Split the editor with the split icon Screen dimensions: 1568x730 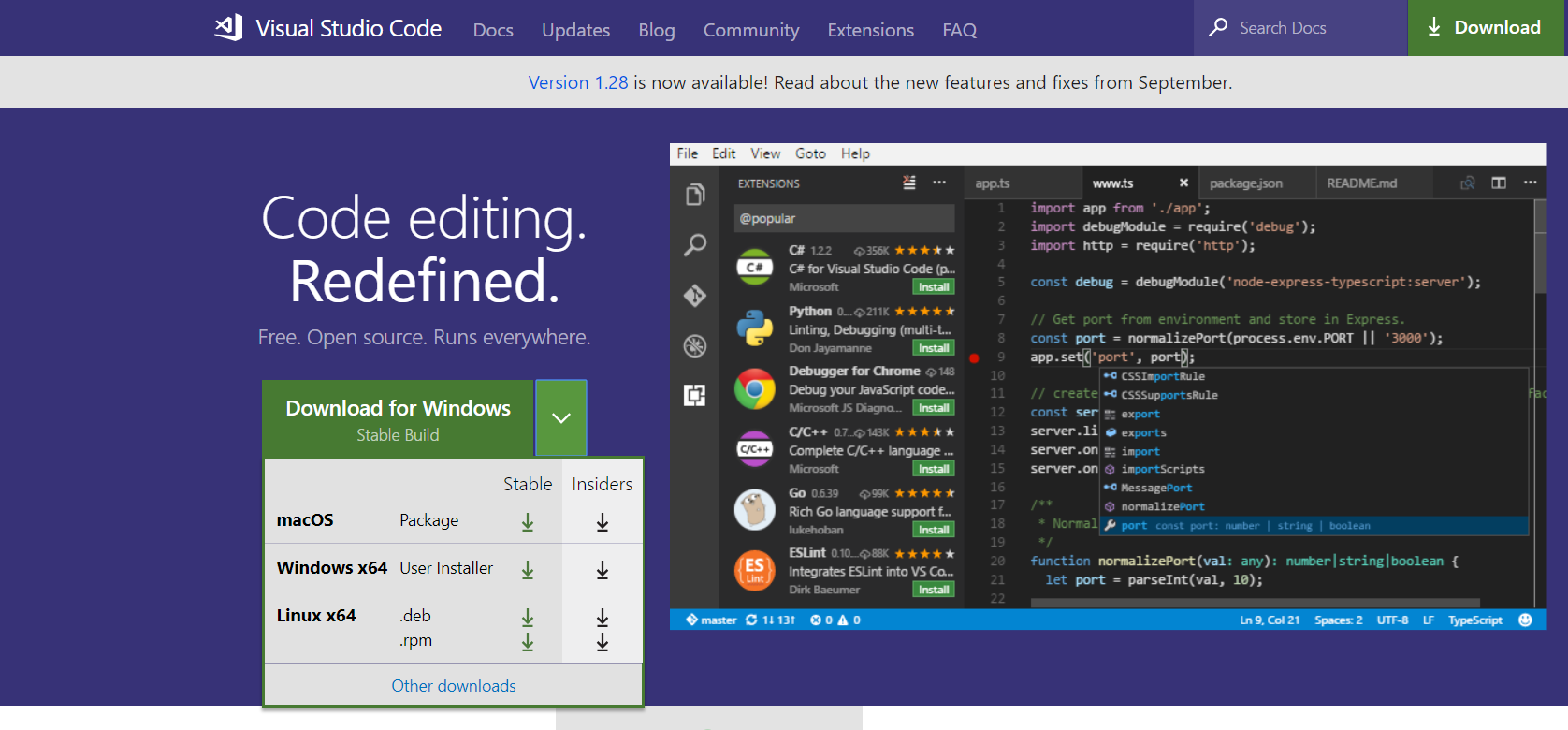pyautogui.click(x=1499, y=182)
